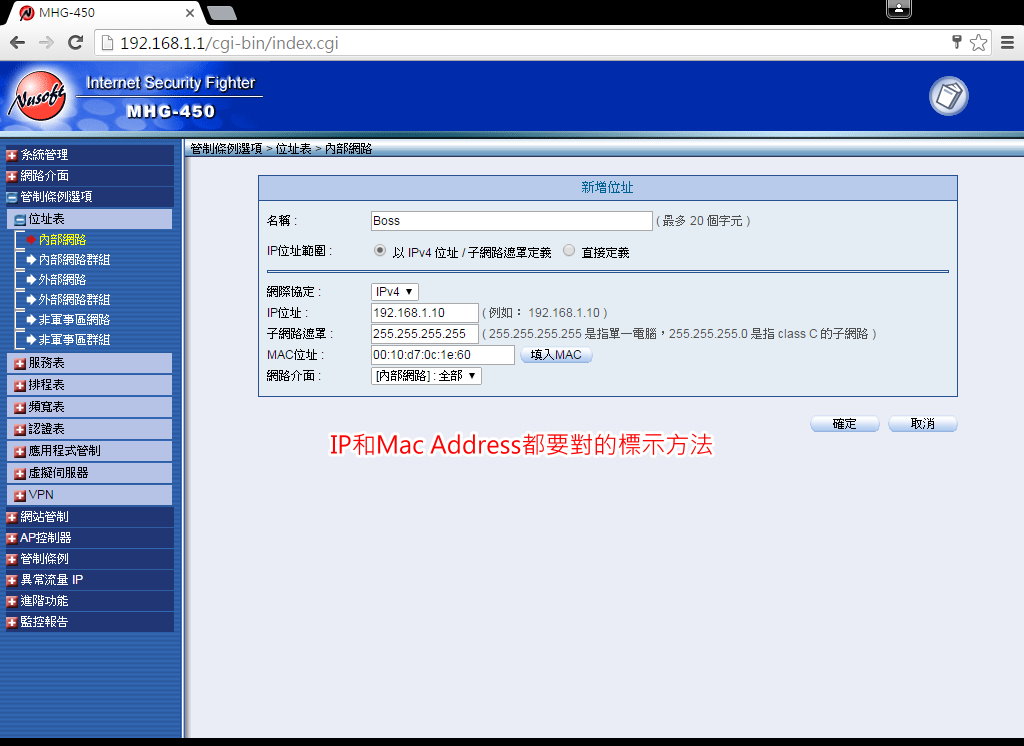Bookmark page with star icon
Viewport: 1024px width, 746px height.
(978, 42)
